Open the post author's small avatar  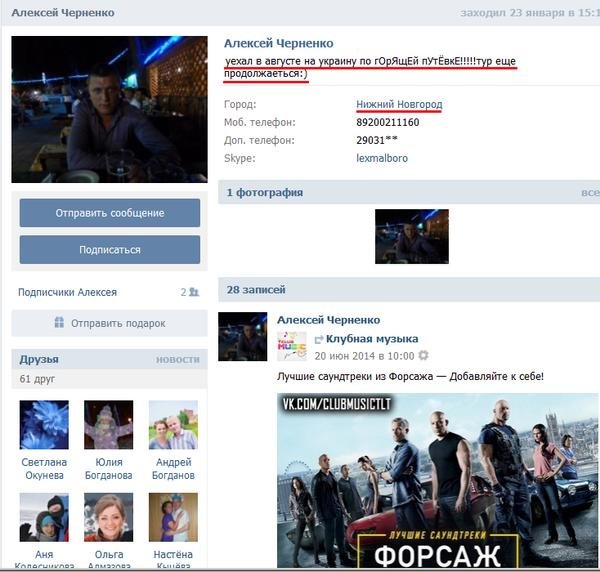pos(243,337)
